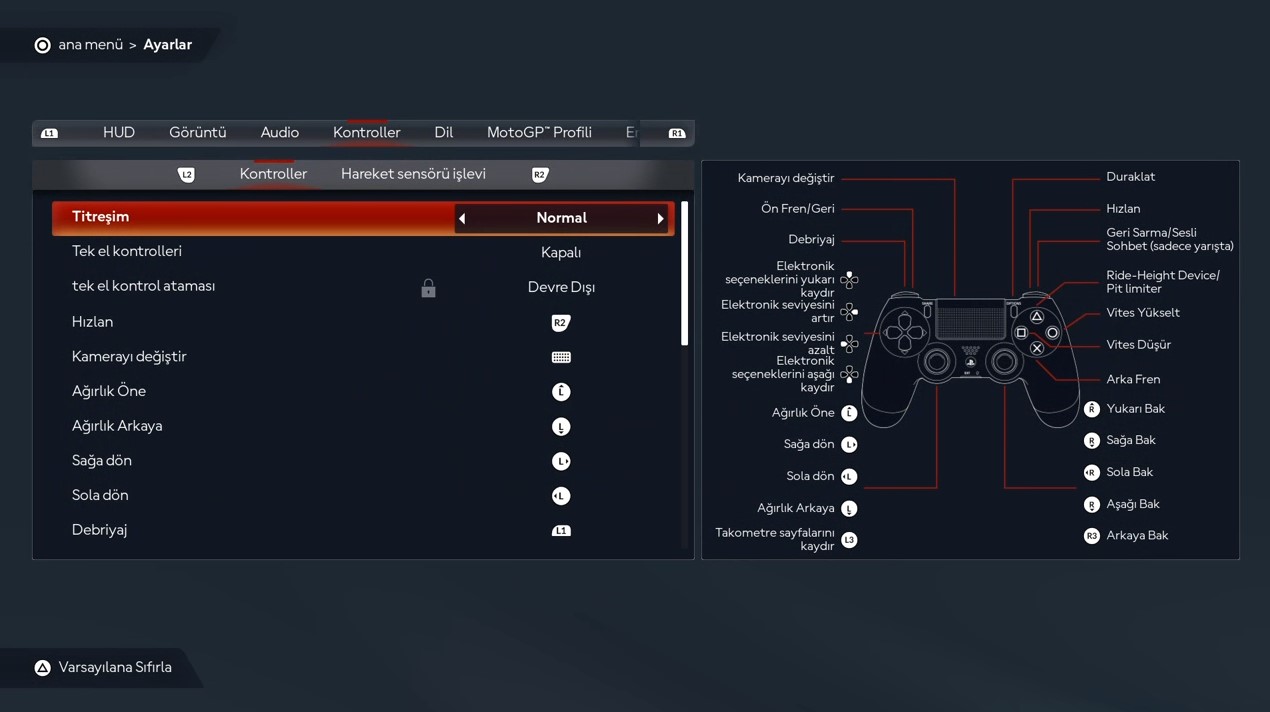Go back to ana menü breadcrumb
The width and height of the screenshot is (1270, 712).
pos(90,45)
